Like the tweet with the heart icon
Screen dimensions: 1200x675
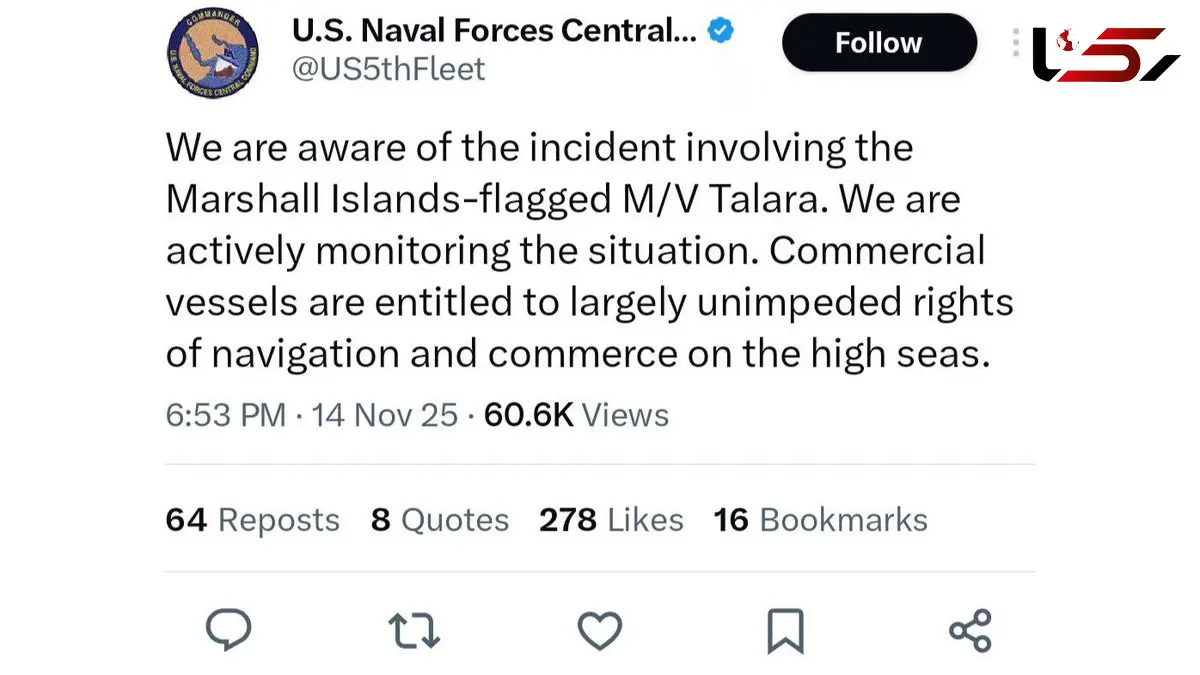pos(600,631)
